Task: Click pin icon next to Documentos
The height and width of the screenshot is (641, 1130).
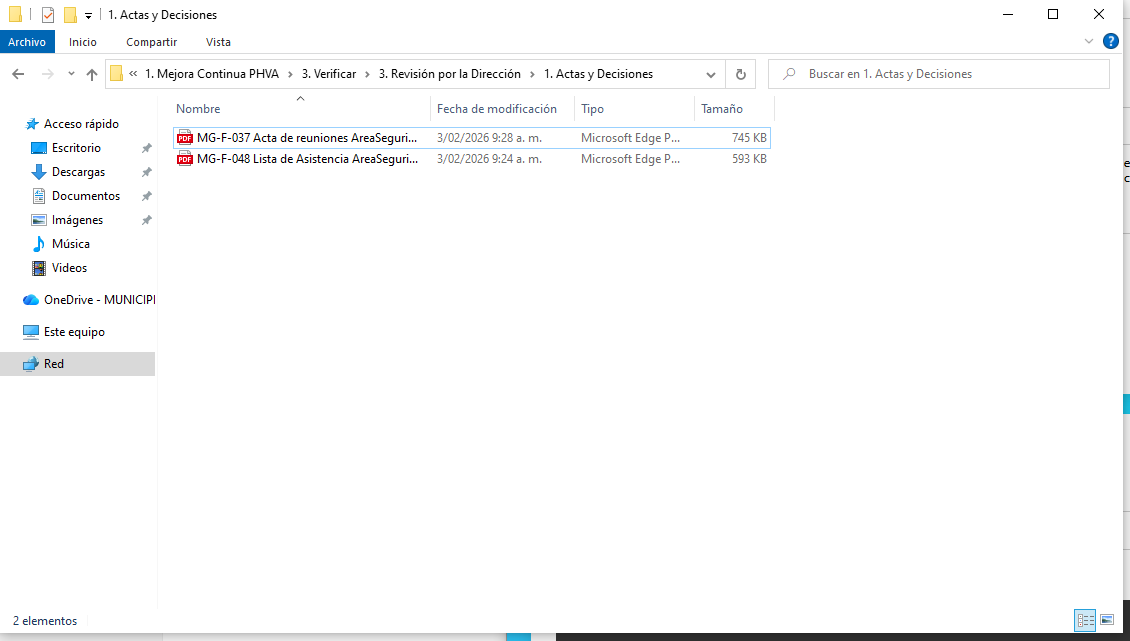Action: tap(146, 195)
